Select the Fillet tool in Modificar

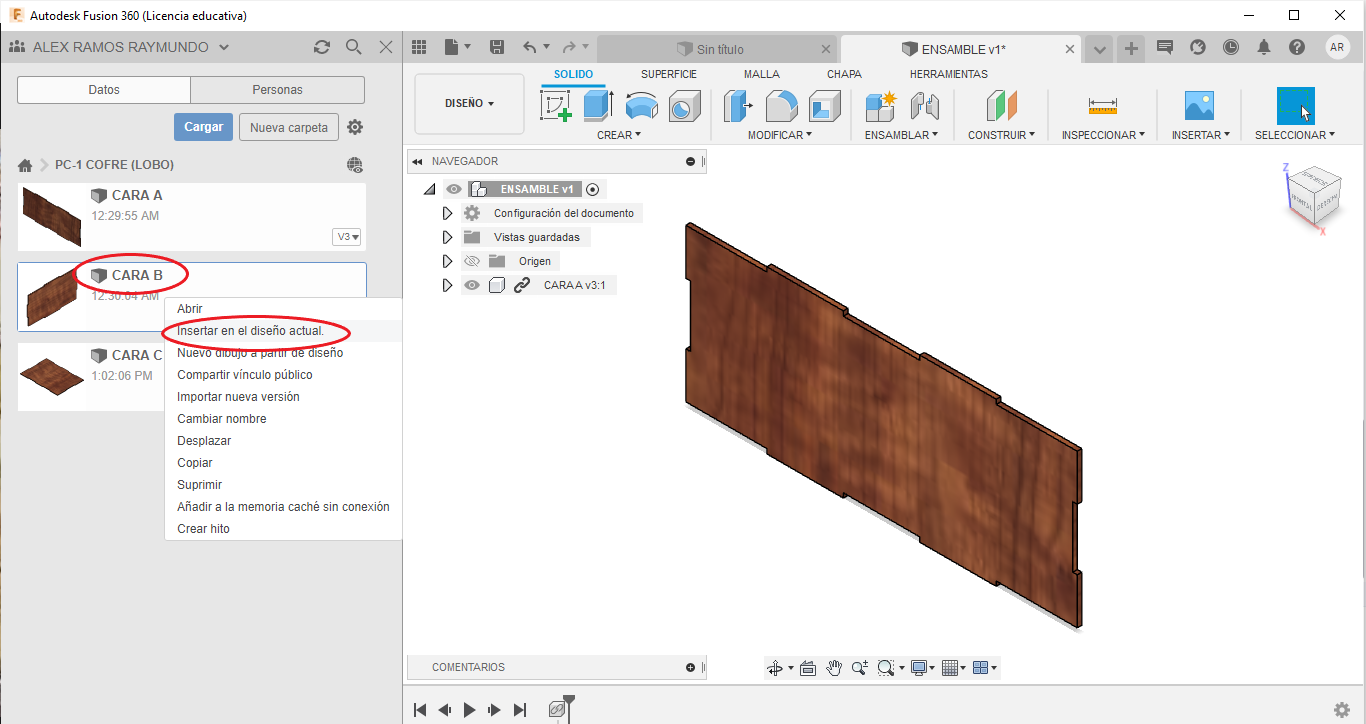(x=782, y=105)
